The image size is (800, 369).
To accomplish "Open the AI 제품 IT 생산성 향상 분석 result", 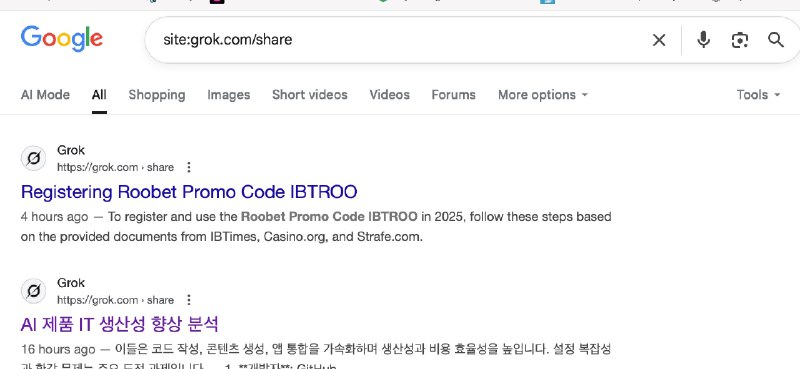I will pos(119,324).
